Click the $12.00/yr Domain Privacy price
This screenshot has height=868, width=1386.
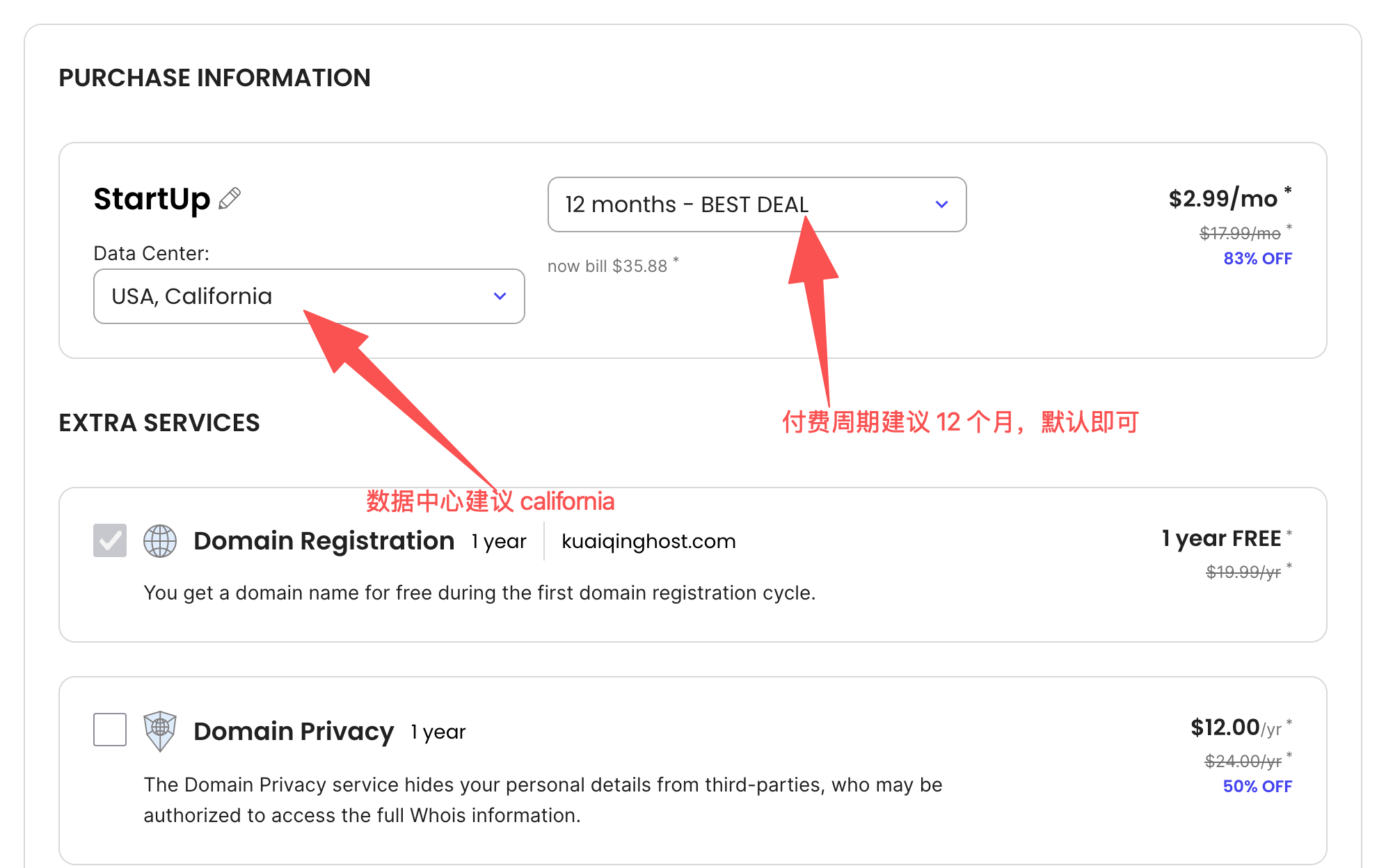[1236, 728]
